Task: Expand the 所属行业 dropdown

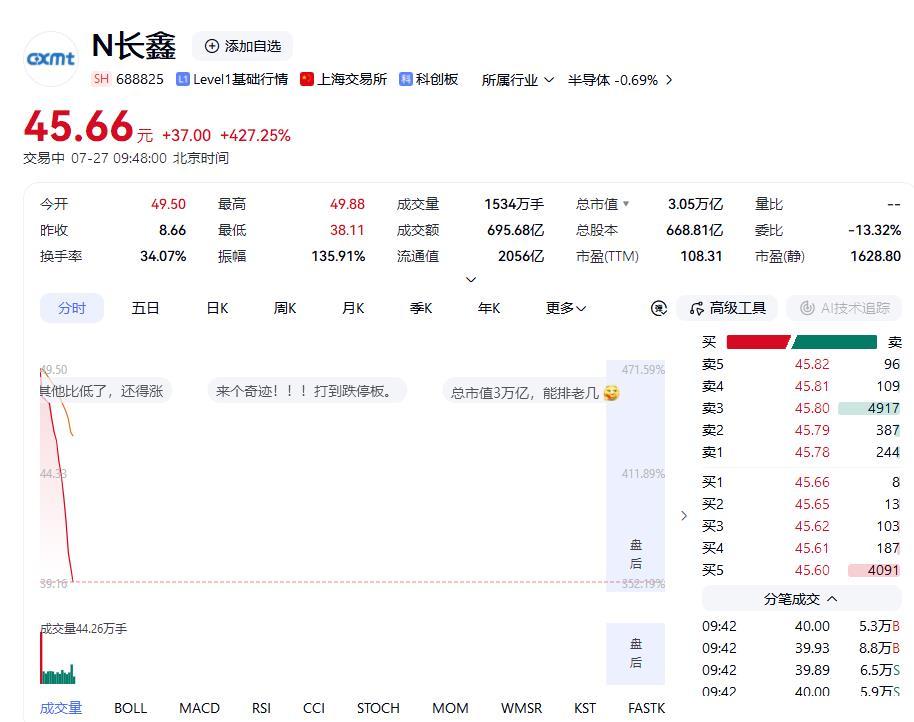Action: click(518, 80)
